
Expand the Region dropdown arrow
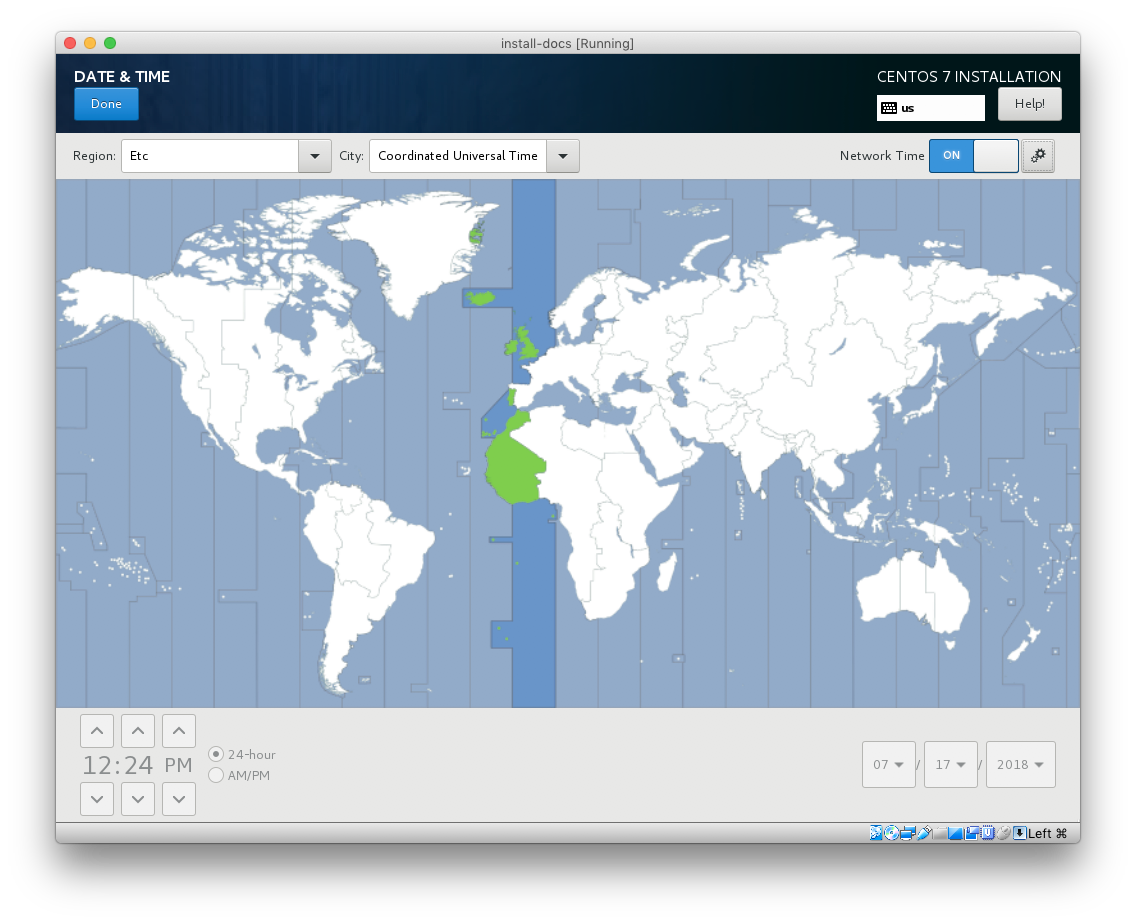(315, 156)
